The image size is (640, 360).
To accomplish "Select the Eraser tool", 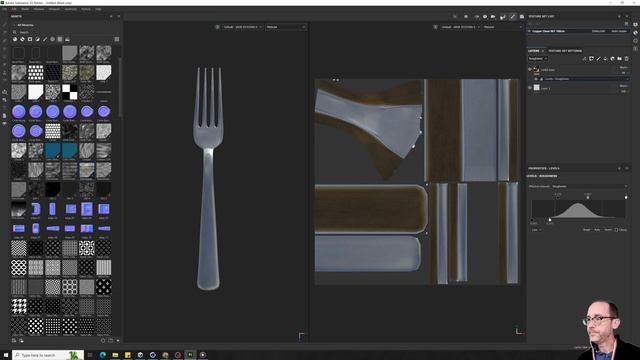I will (x=4, y=33).
